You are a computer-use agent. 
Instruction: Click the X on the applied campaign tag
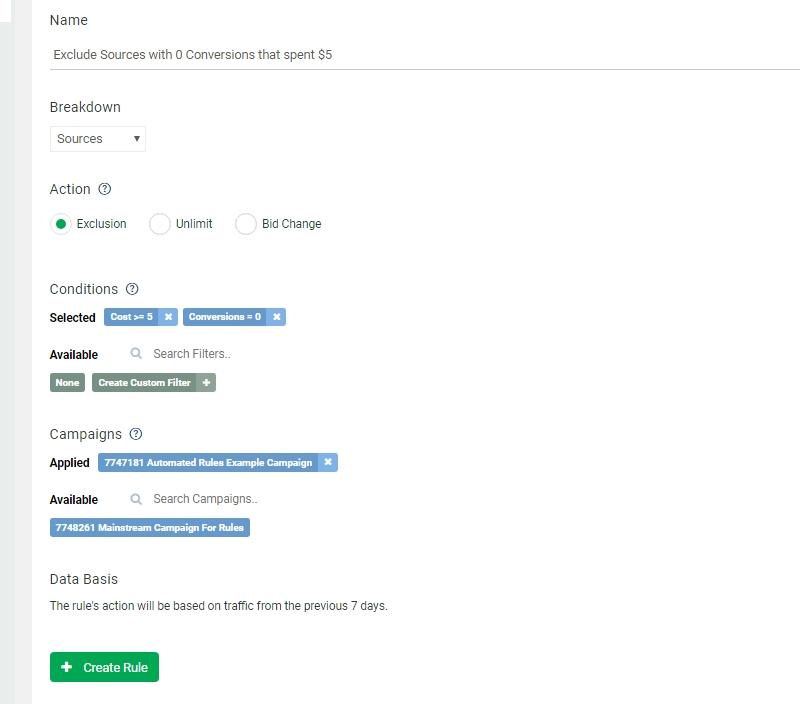[328, 462]
